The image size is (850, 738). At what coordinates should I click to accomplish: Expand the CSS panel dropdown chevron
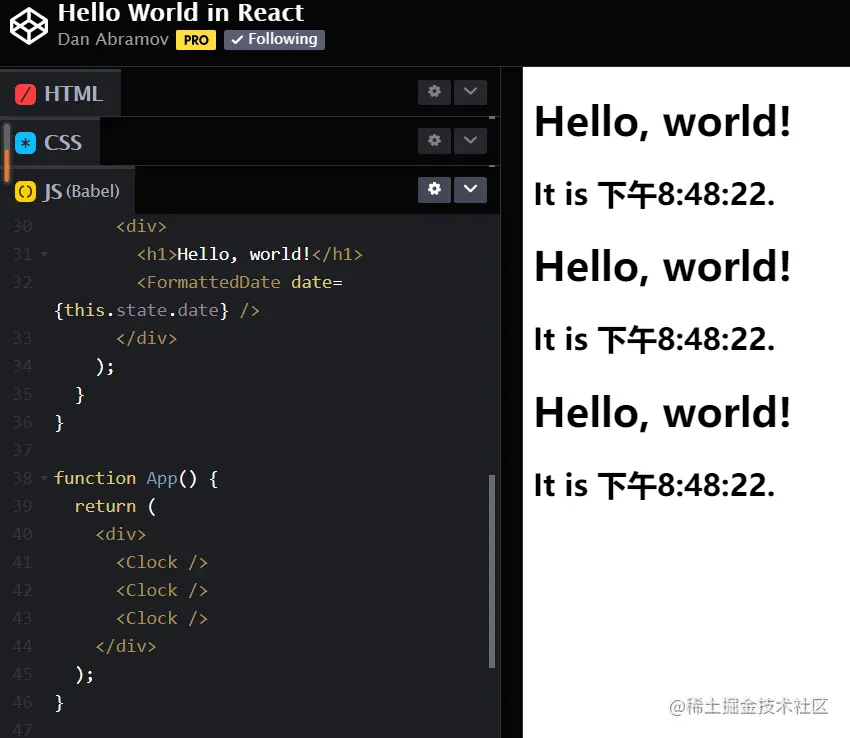point(470,141)
